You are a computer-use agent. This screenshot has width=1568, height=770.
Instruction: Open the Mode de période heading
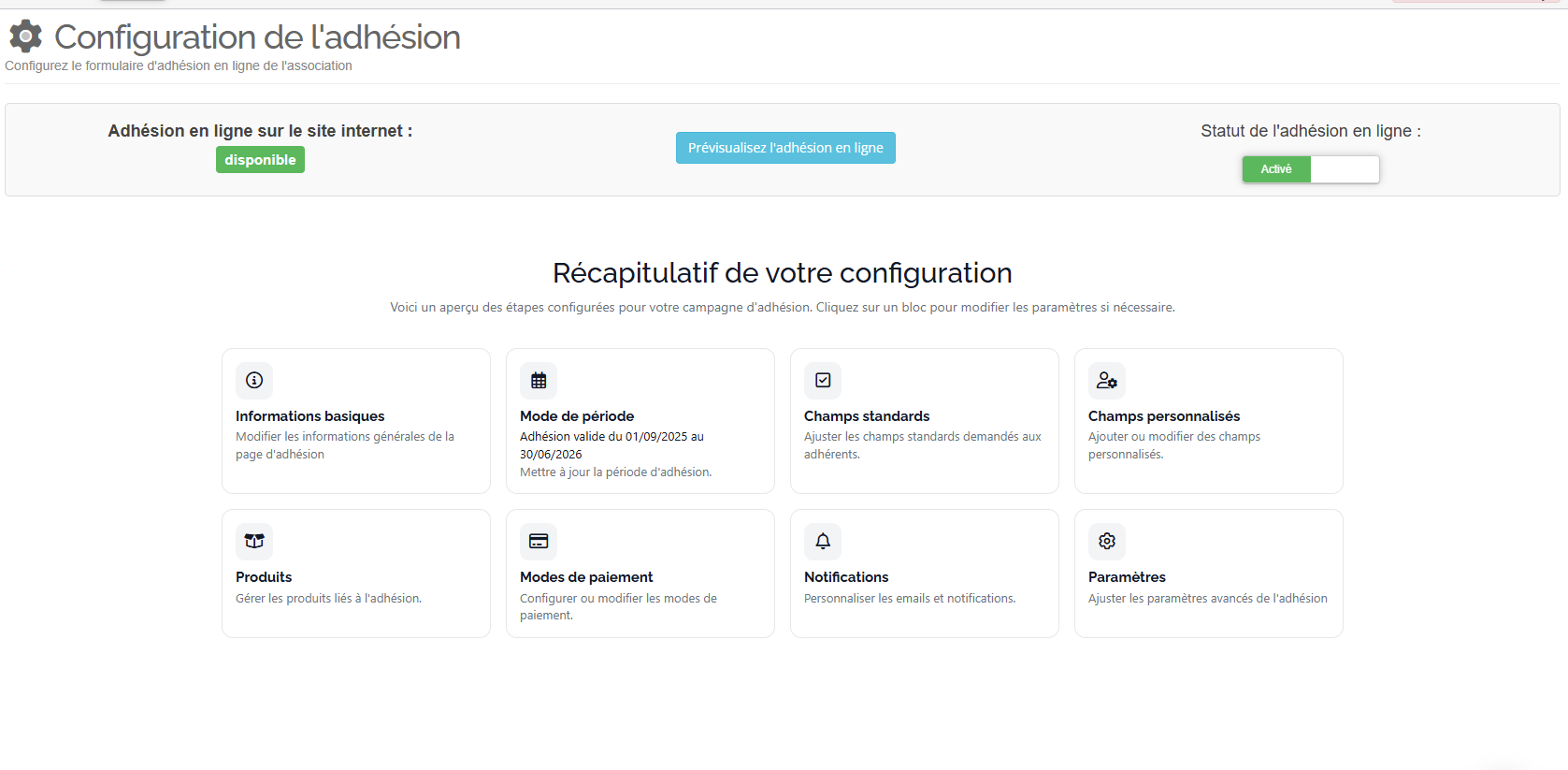click(x=577, y=416)
